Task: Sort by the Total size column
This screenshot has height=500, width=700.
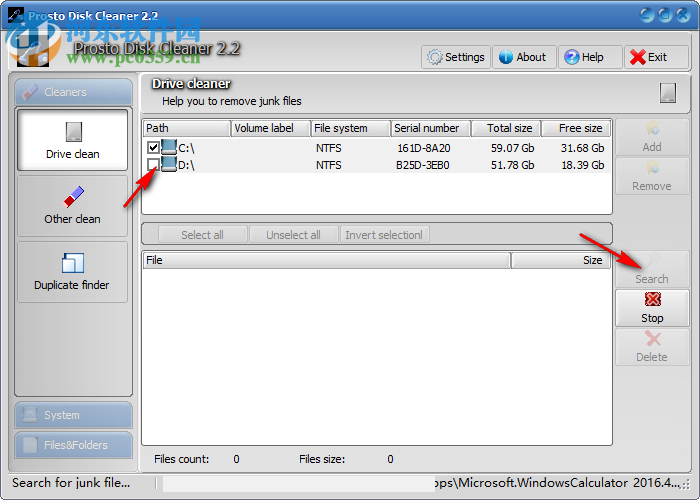Action: pyautogui.click(x=506, y=128)
